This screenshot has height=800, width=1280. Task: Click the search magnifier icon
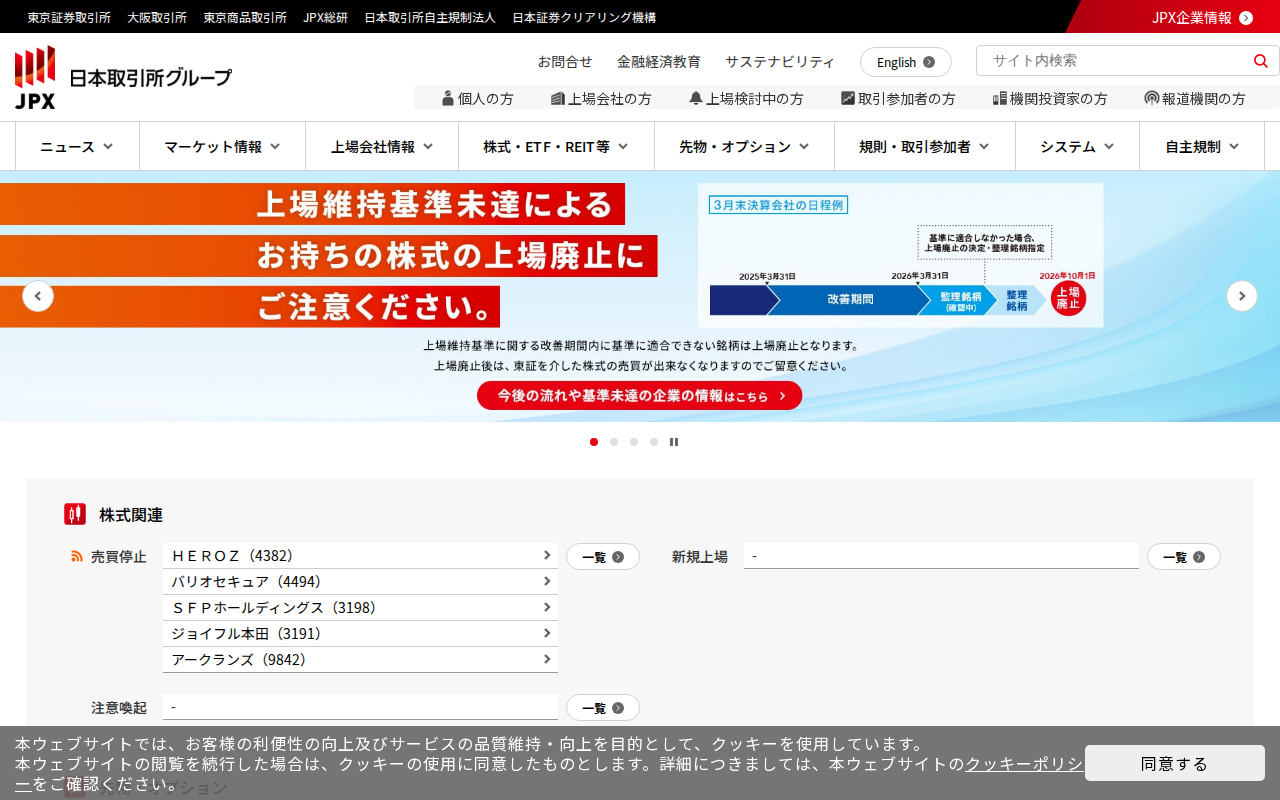point(1260,61)
